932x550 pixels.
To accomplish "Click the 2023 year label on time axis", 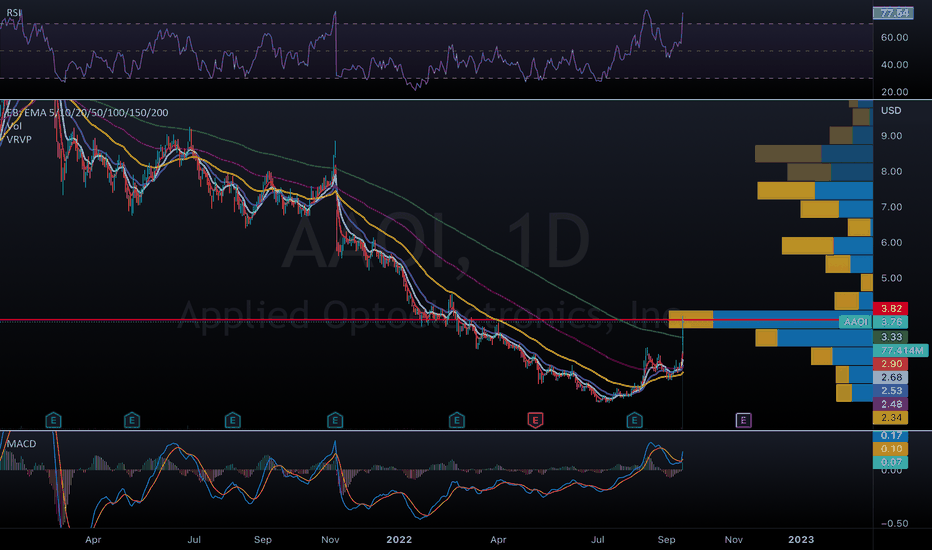I will point(801,539).
